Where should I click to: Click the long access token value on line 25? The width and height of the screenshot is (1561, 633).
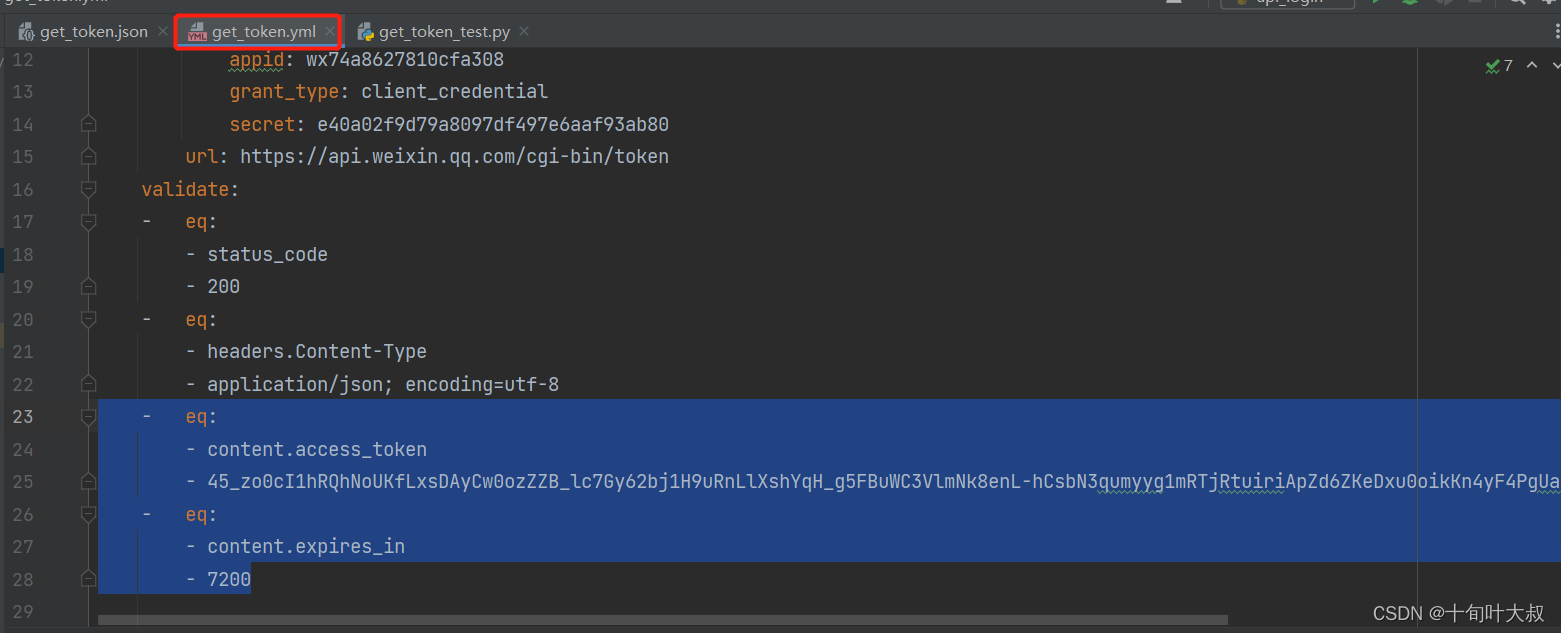click(x=883, y=482)
